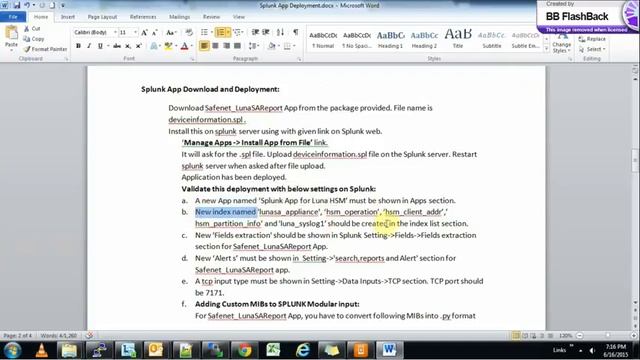Click the Sort A-Z icon
This screenshot has height=360, width=640.
point(280,32)
